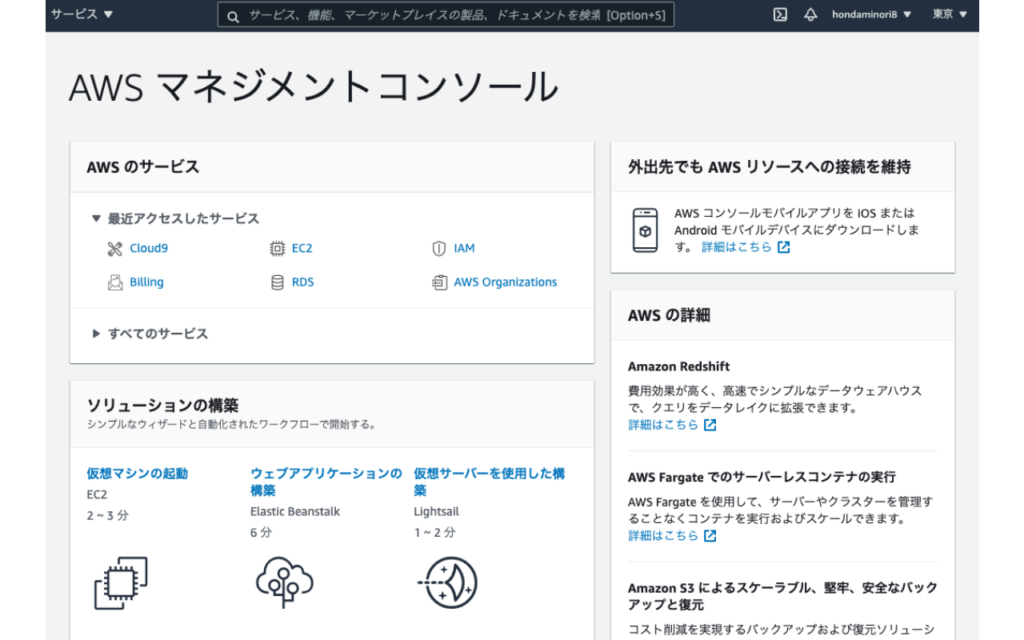The height and width of the screenshot is (640, 1024).
Task: Open the AWS Organizations link
Action: [x=505, y=282]
